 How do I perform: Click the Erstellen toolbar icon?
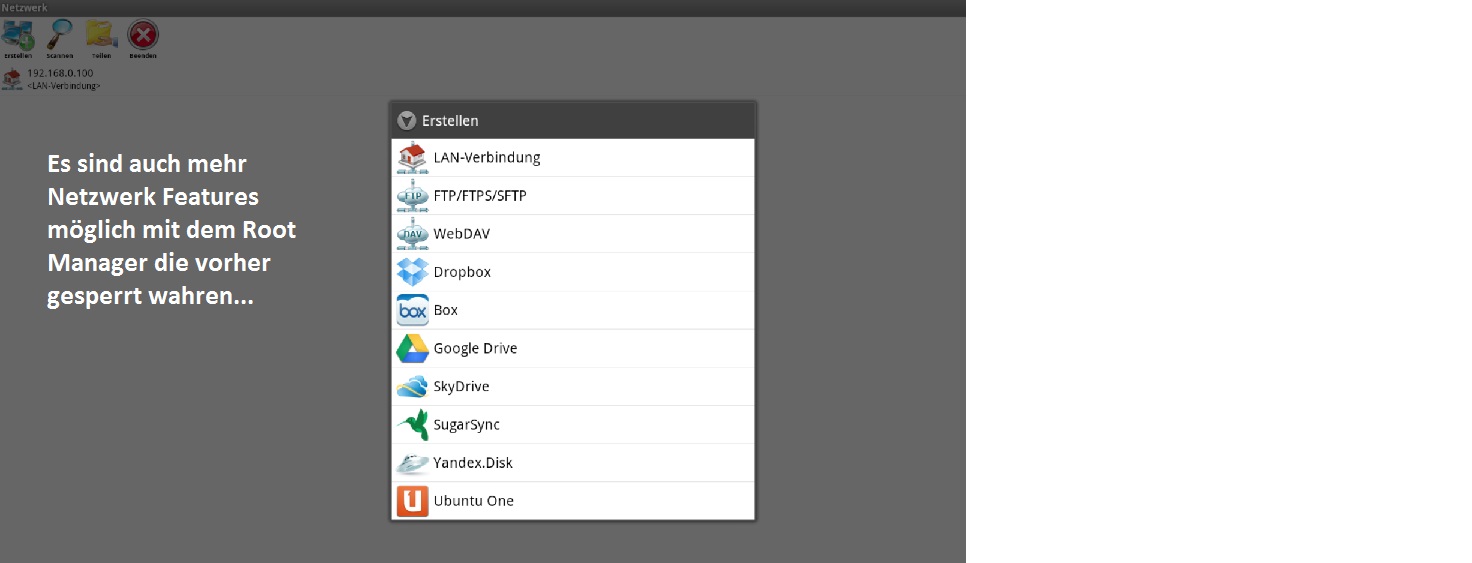pyautogui.click(x=18, y=38)
